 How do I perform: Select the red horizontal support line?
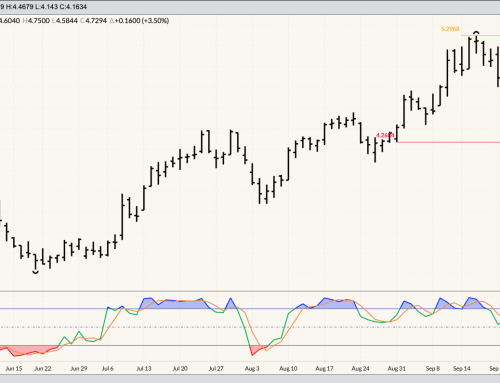coord(448,142)
